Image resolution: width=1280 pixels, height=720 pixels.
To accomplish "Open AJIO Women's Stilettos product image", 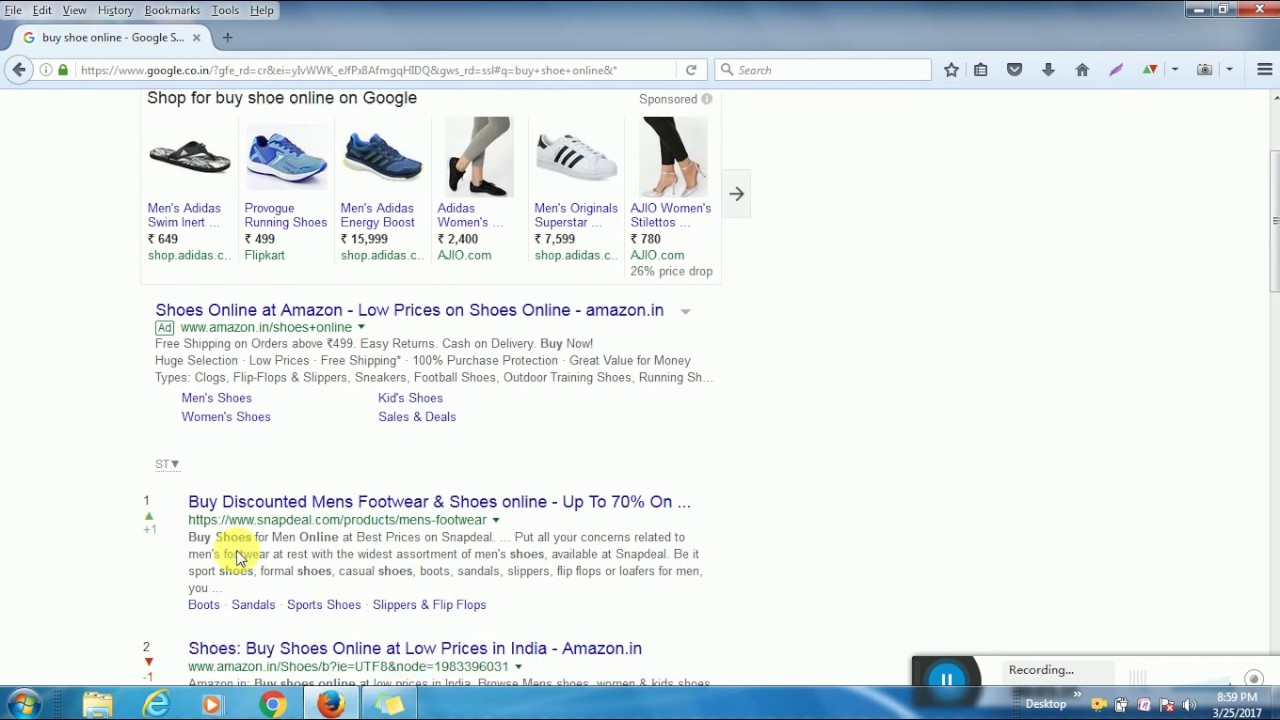I will 672,157.
